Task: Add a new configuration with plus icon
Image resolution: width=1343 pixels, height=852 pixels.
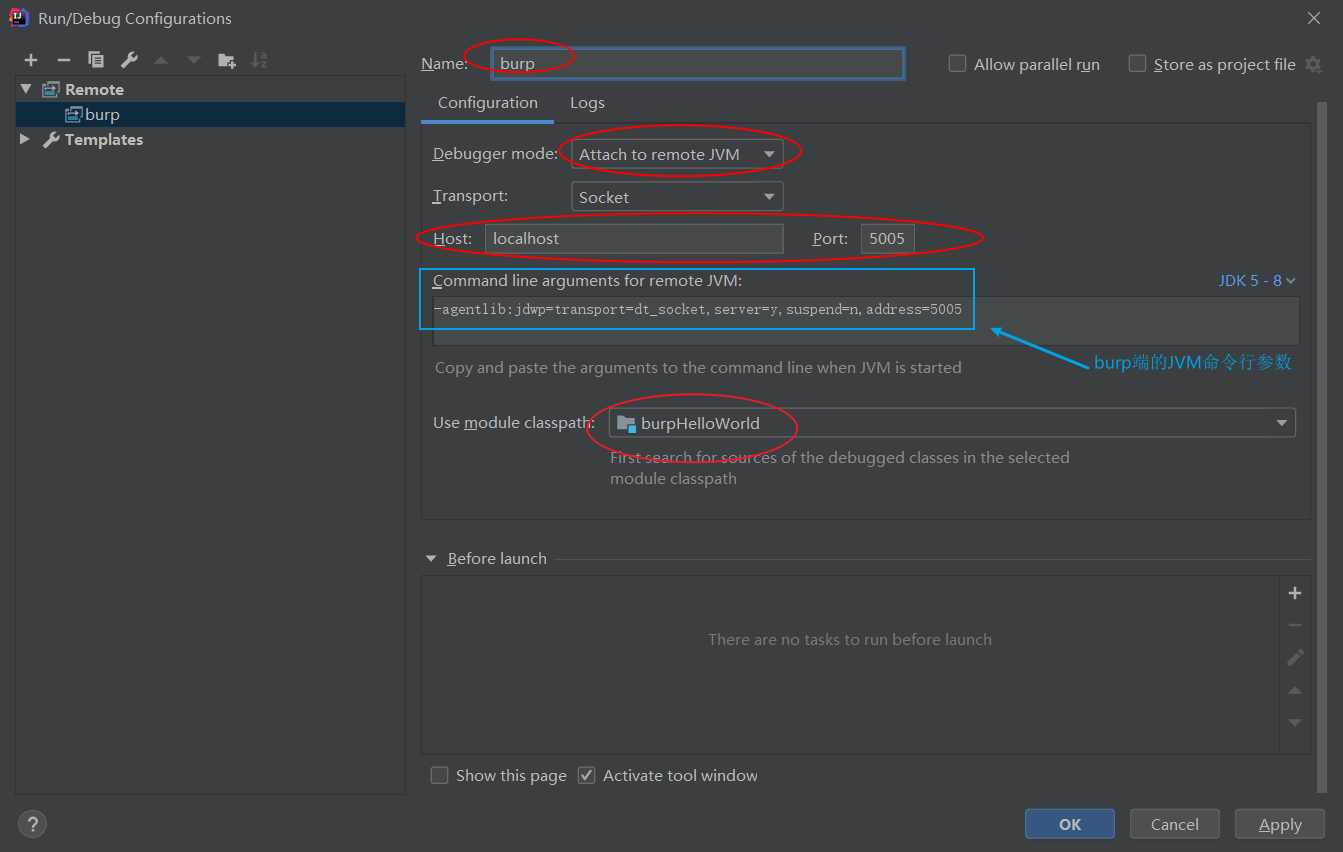Action: pyautogui.click(x=31, y=60)
